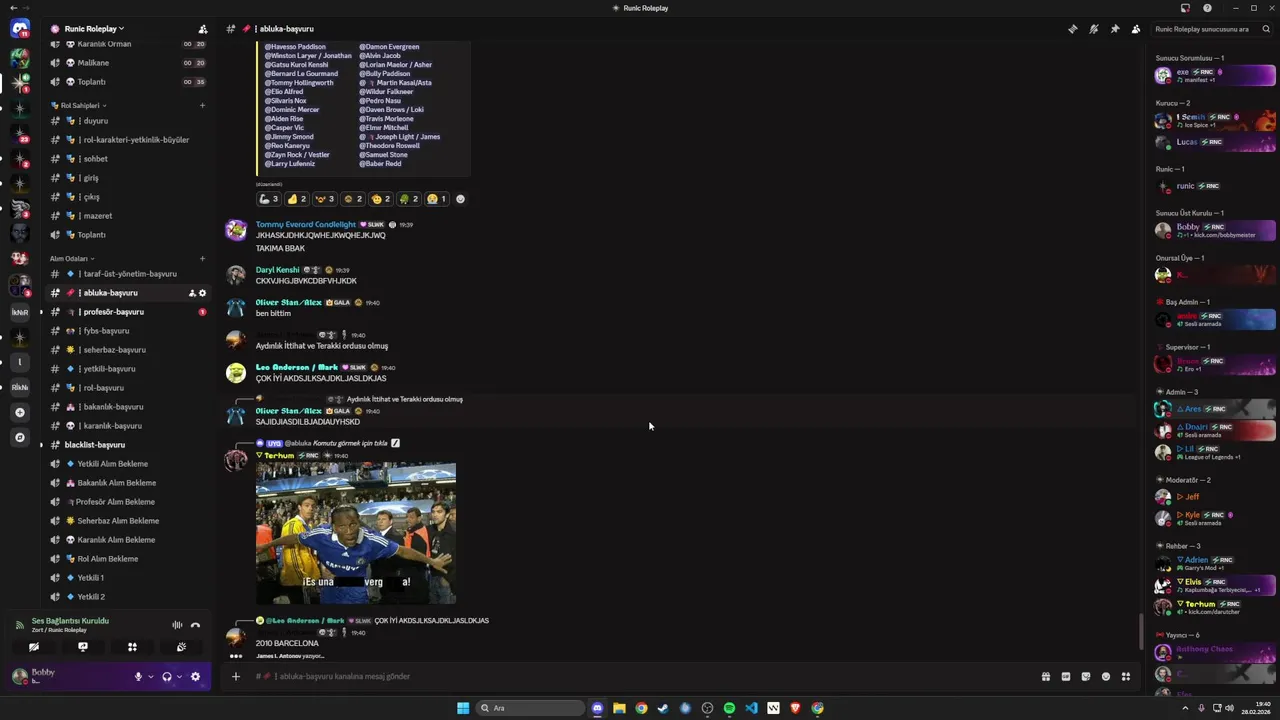Viewport: 1280px width, 720px height.
Task: Open Tommy Everard Candlelight's profile name
Action: coord(305,225)
